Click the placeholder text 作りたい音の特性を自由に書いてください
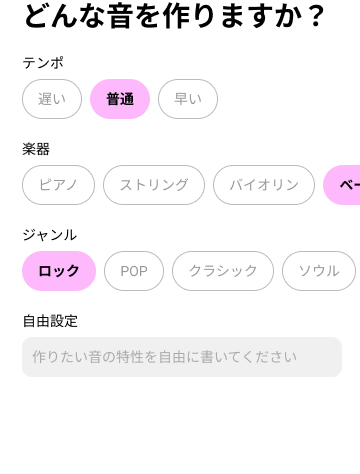 pos(164,357)
